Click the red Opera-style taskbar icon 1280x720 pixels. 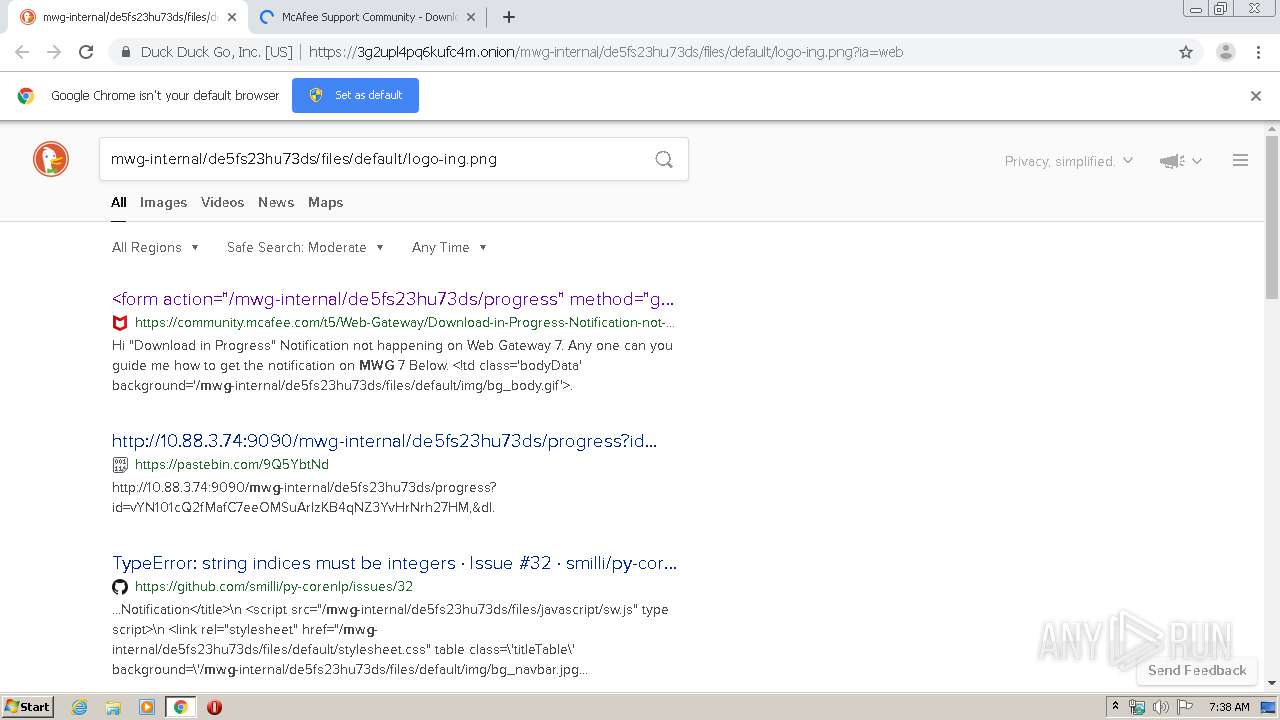[214, 707]
